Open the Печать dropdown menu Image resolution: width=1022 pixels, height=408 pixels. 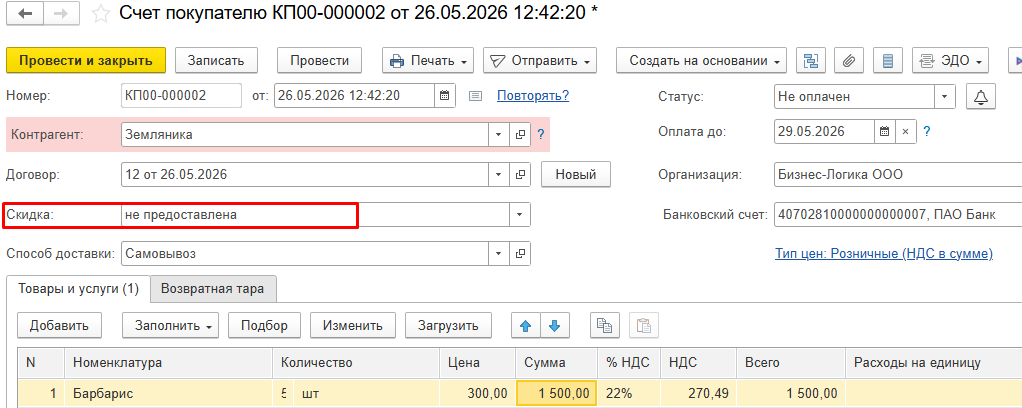click(428, 61)
